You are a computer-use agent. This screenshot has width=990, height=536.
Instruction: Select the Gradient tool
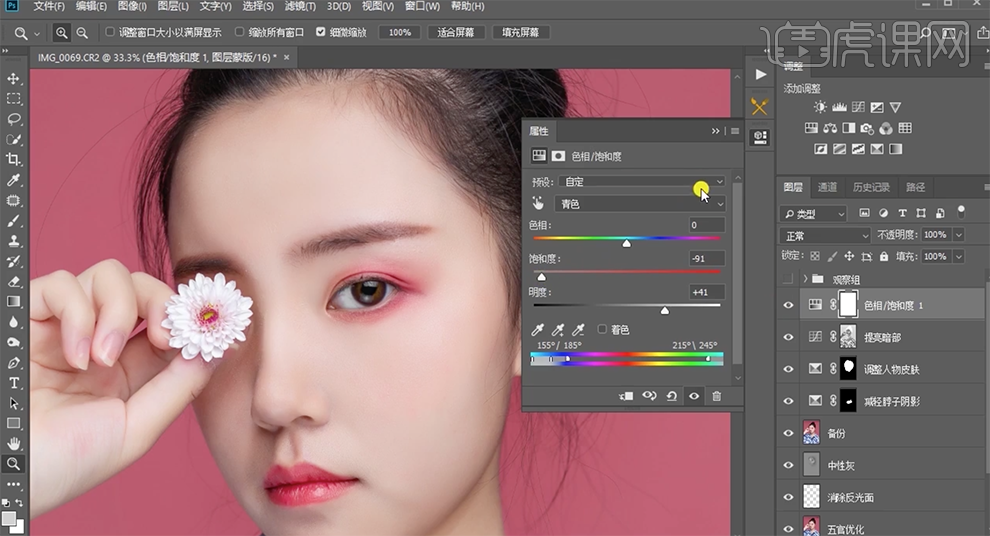(13, 302)
